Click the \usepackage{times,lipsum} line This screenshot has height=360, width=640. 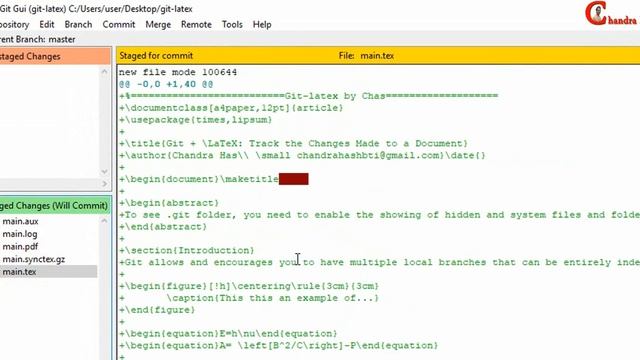tap(196, 120)
